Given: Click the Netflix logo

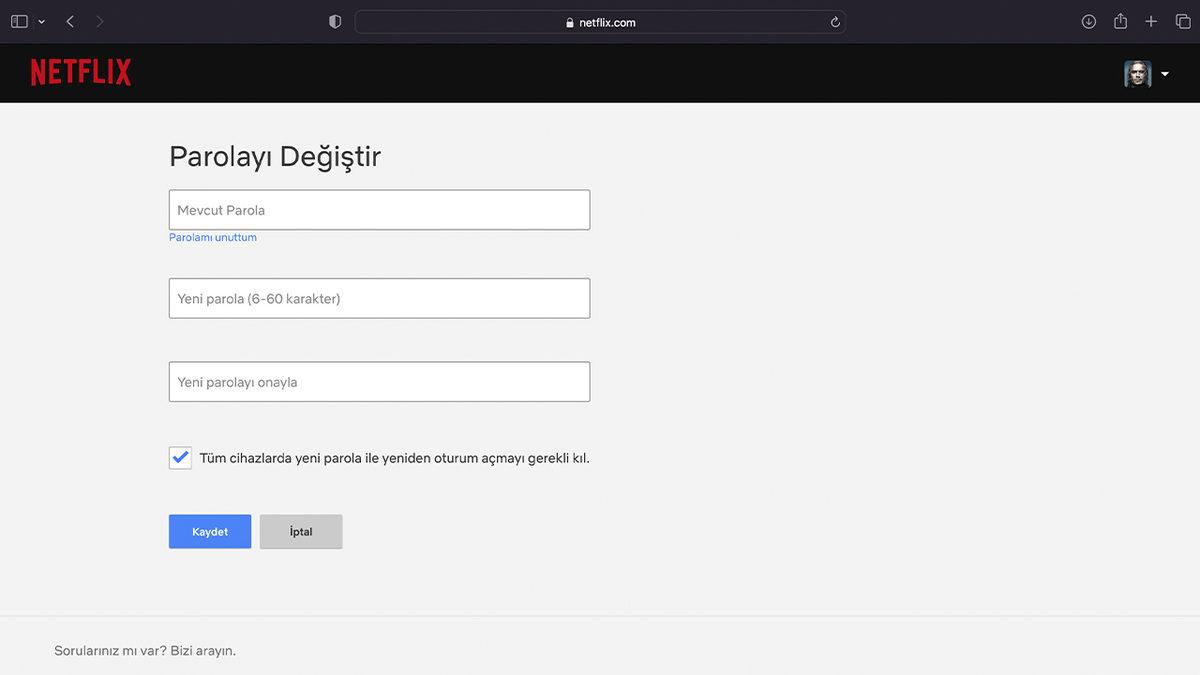Looking at the screenshot, I should (80, 72).
